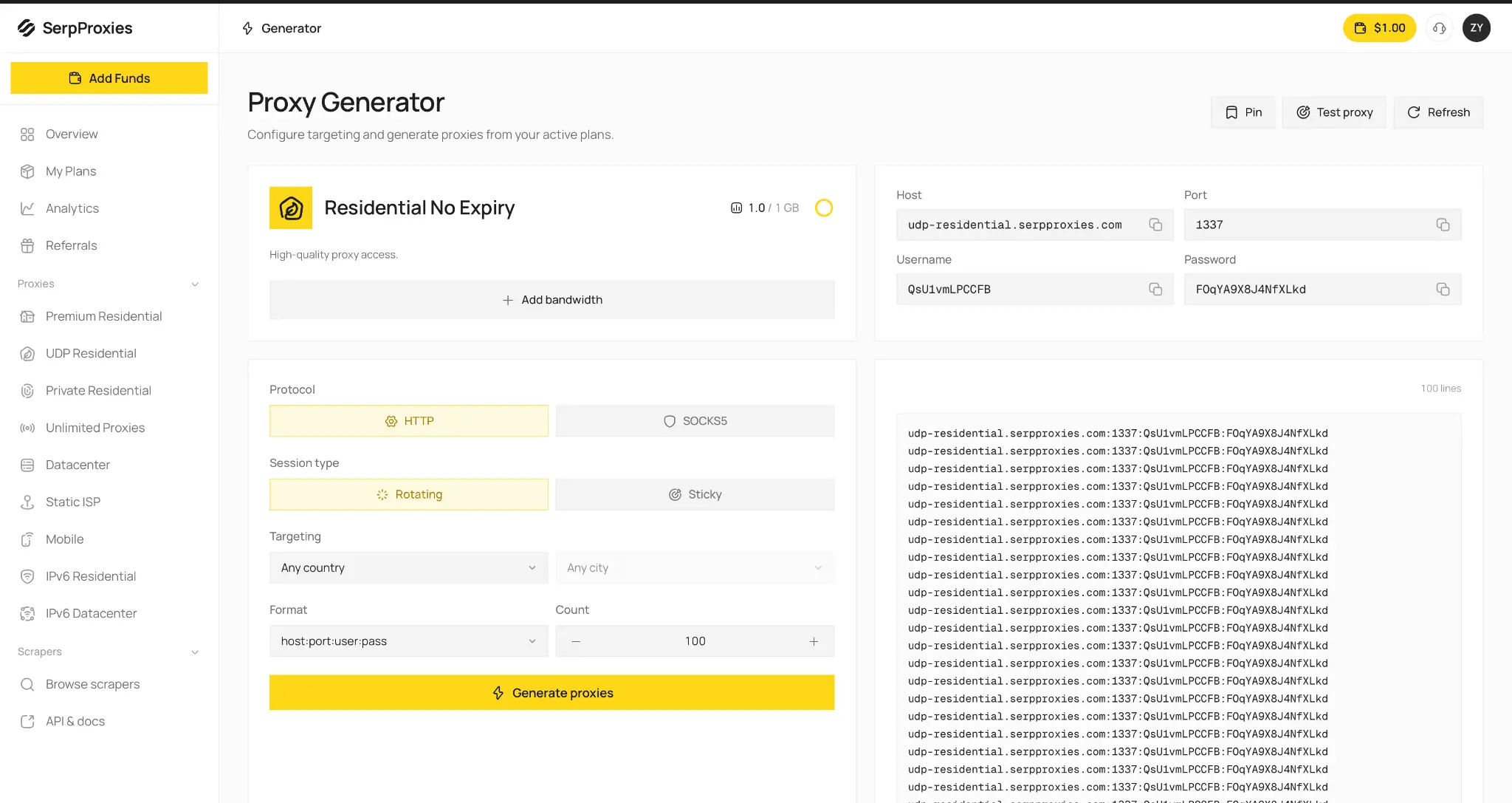Click the $1.00 balance button

(x=1379, y=28)
